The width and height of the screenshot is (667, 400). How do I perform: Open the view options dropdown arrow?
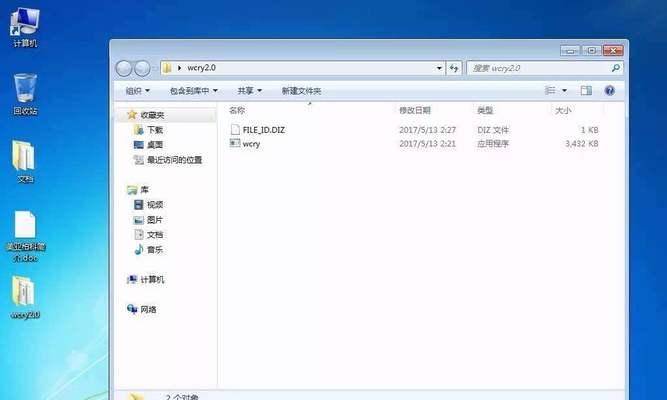point(564,91)
